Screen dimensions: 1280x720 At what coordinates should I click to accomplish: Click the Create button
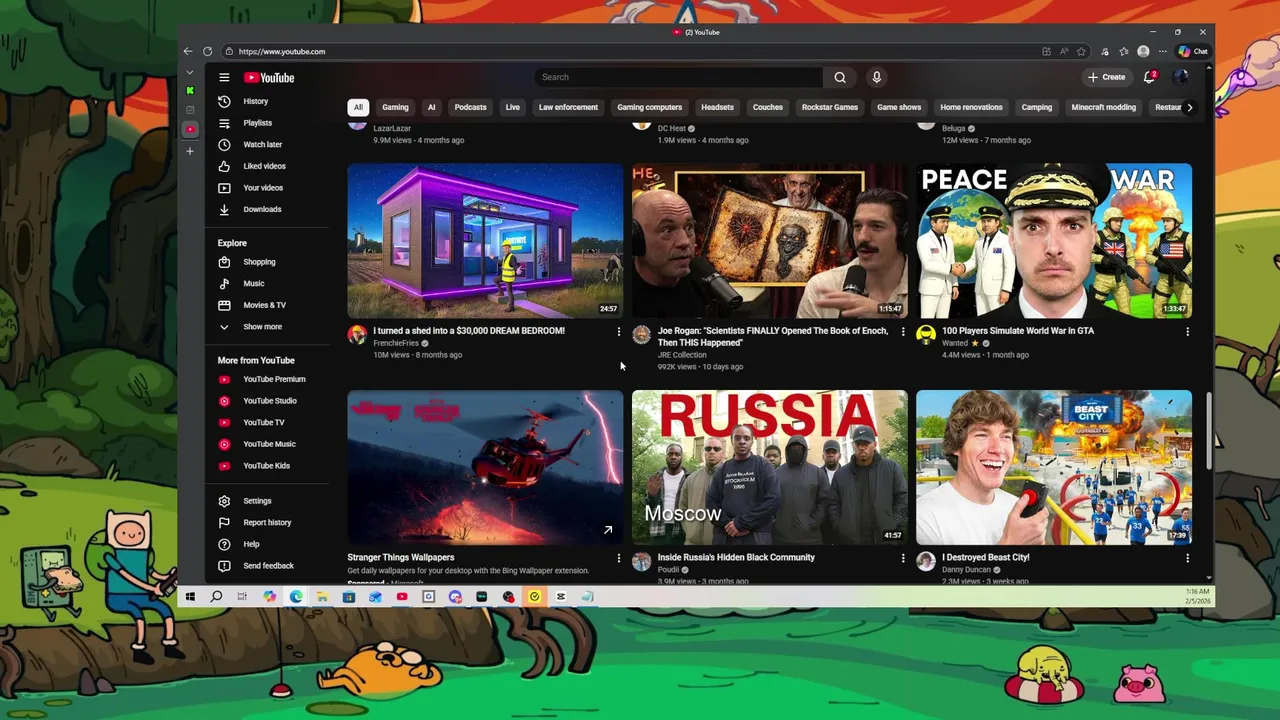(x=1107, y=77)
